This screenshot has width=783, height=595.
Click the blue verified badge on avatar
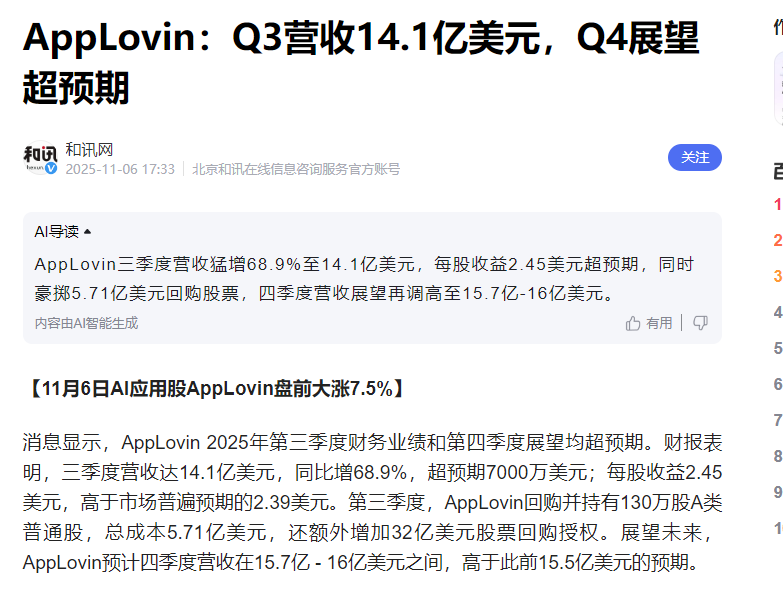click(x=51, y=169)
